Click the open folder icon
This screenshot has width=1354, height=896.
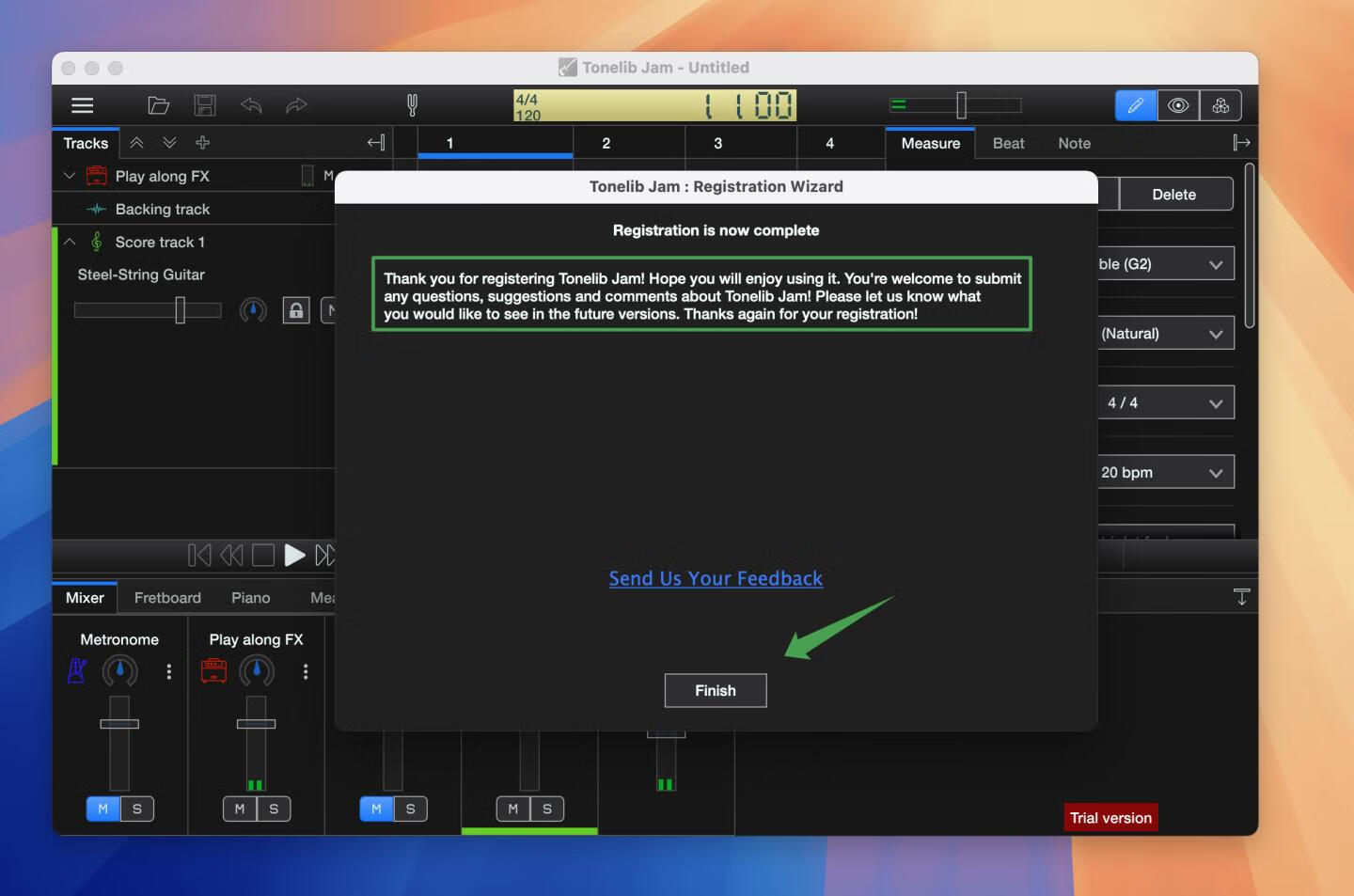pyautogui.click(x=158, y=105)
